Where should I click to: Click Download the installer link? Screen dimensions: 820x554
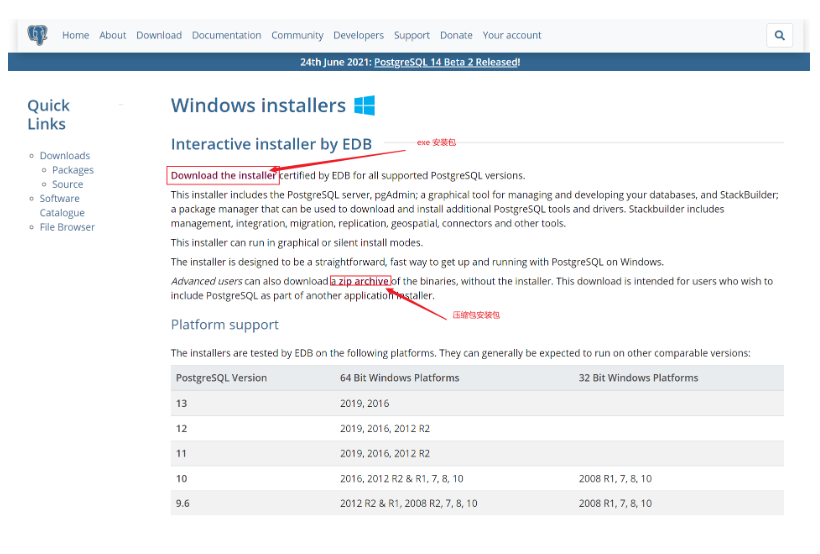(223, 175)
